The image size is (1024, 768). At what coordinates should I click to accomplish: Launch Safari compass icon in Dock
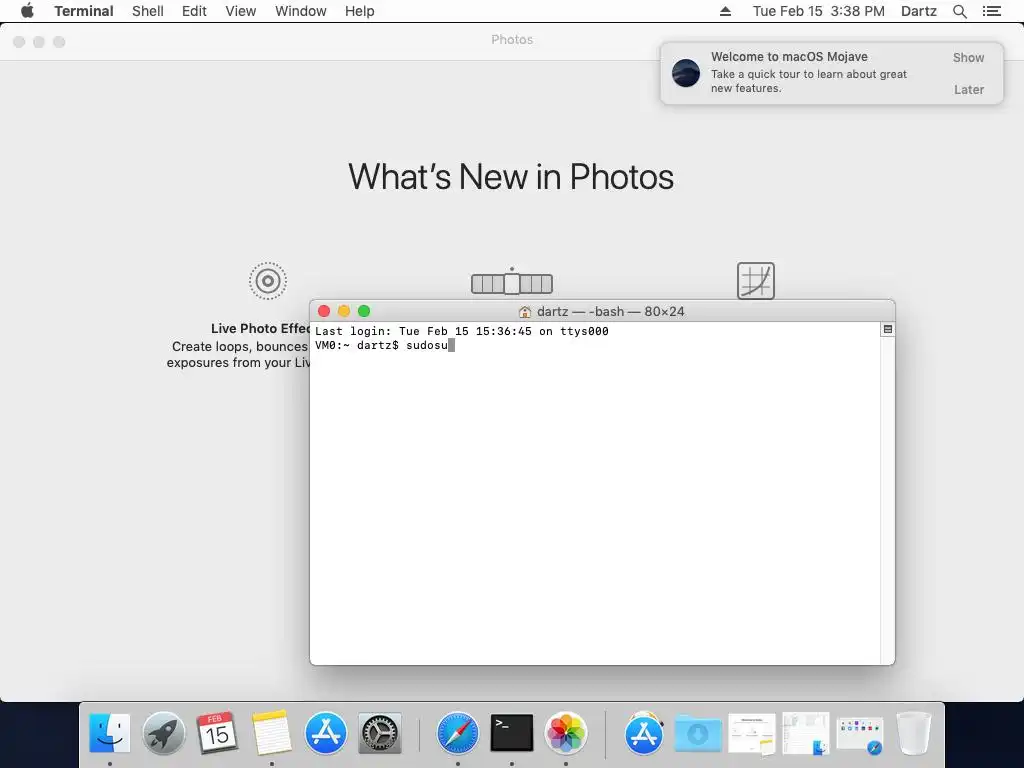458,733
